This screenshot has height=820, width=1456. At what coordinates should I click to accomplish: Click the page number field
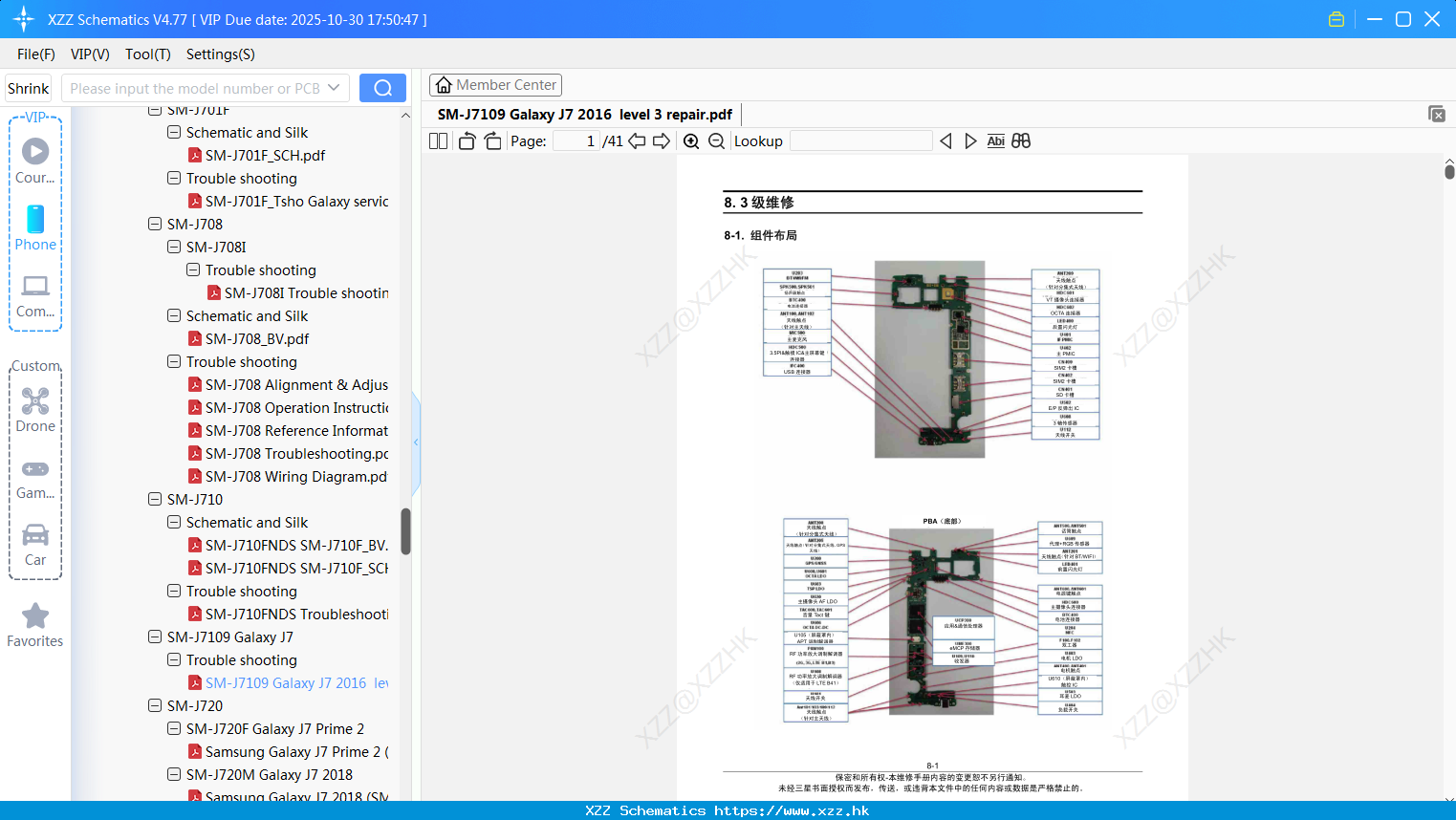click(x=576, y=141)
